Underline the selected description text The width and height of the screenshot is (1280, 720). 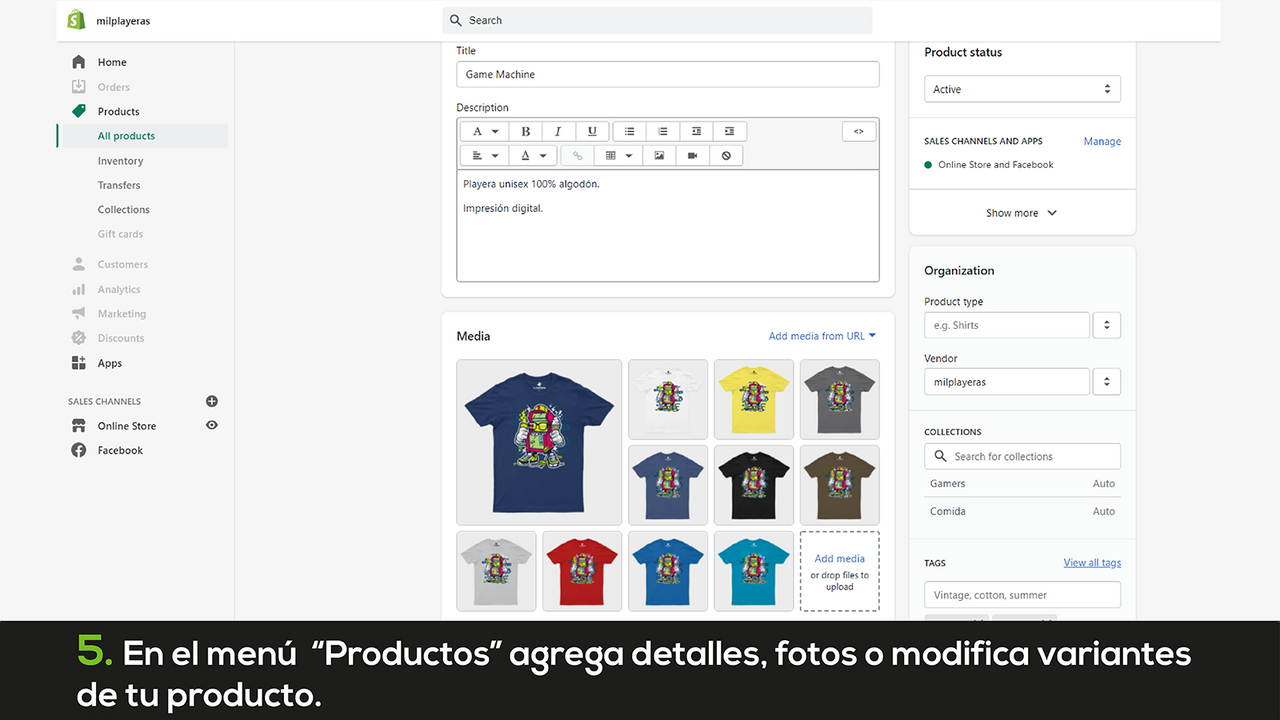point(591,131)
